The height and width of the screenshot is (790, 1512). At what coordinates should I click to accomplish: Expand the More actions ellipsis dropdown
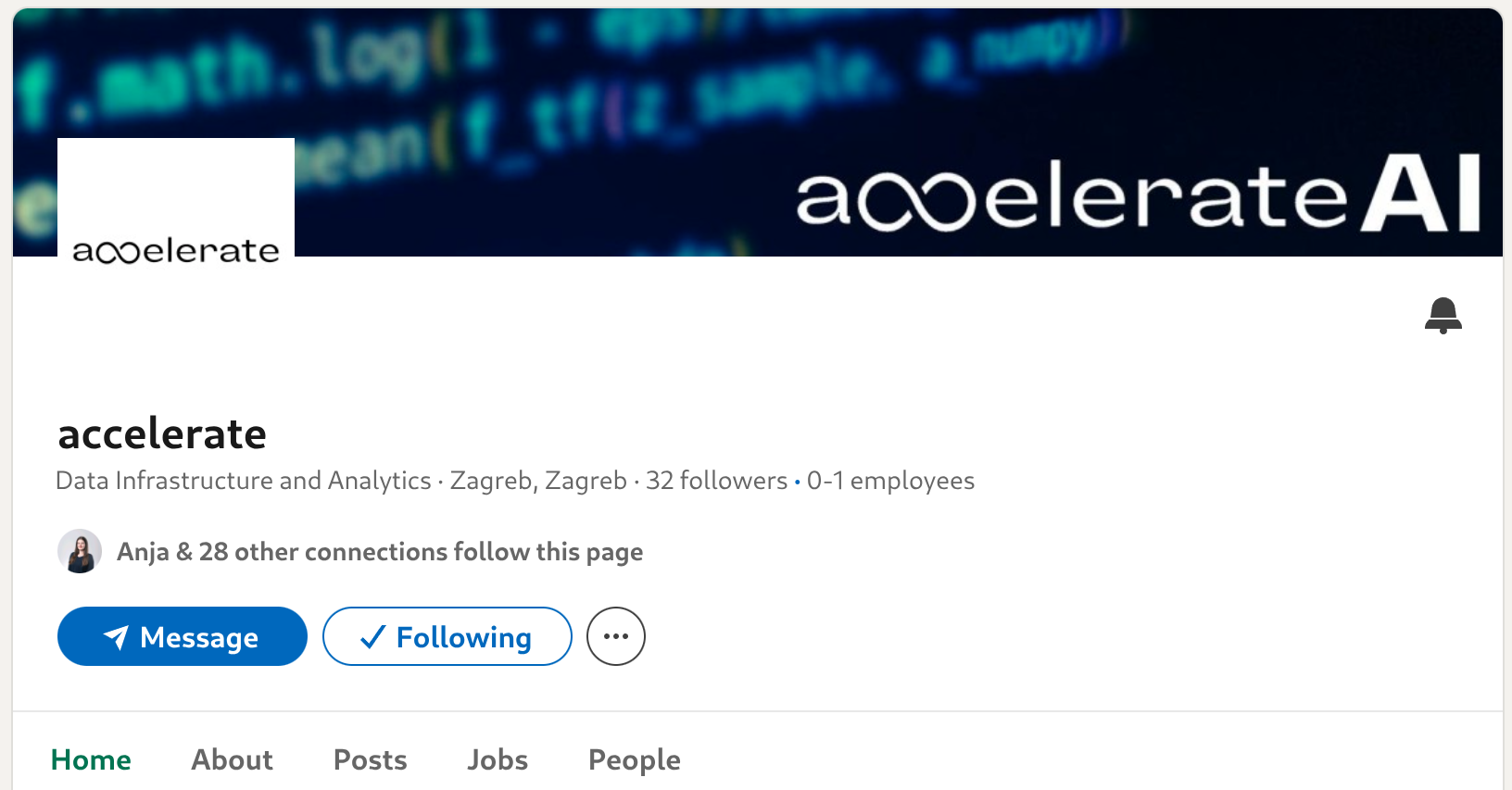[x=615, y=636]
